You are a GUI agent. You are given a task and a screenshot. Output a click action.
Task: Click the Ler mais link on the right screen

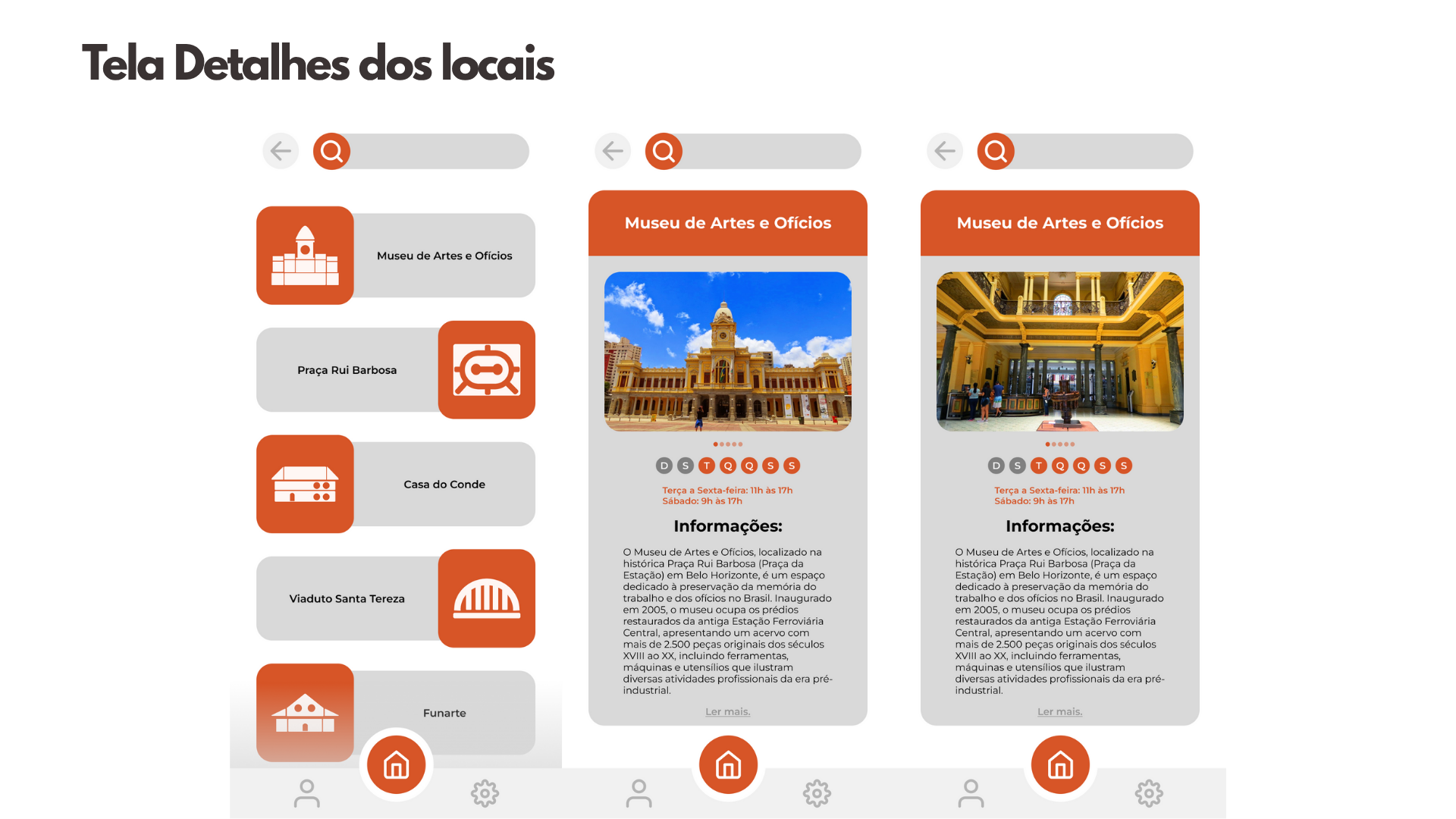(x=1059, y=711)
